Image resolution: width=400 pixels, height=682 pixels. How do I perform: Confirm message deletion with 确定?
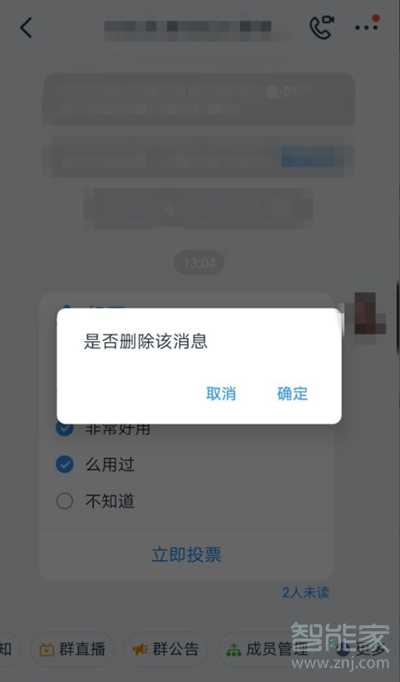(293, 394)
